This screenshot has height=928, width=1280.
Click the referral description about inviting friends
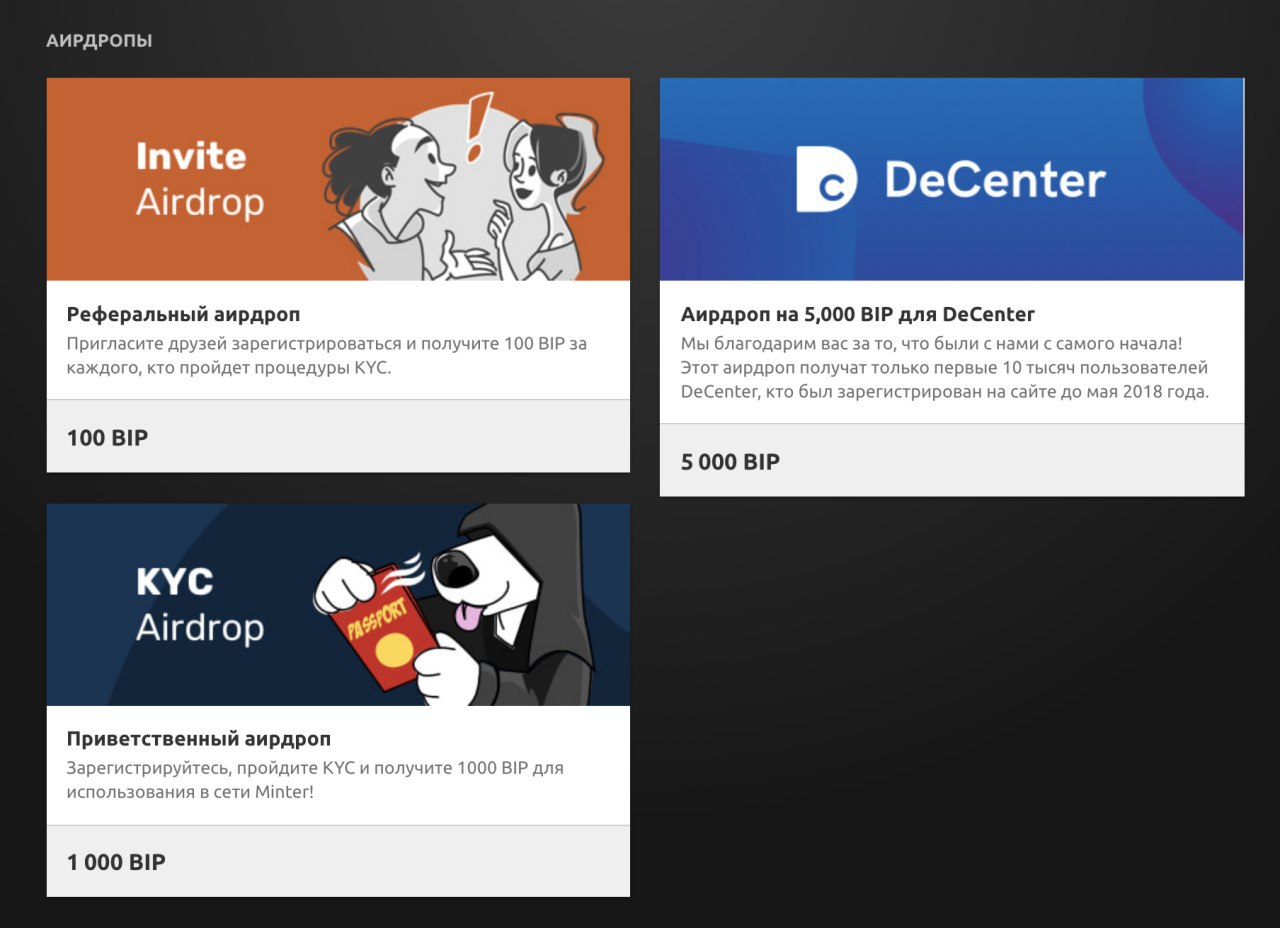click(327, 355)
